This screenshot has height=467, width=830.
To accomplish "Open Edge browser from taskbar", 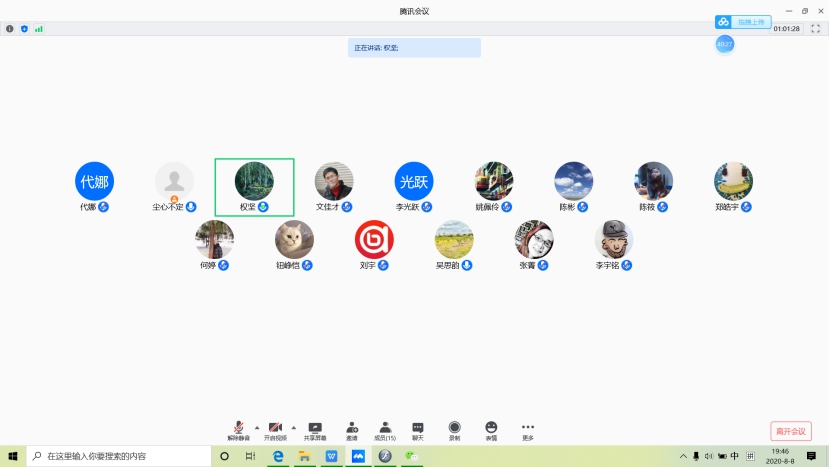I will click(278, 456).
